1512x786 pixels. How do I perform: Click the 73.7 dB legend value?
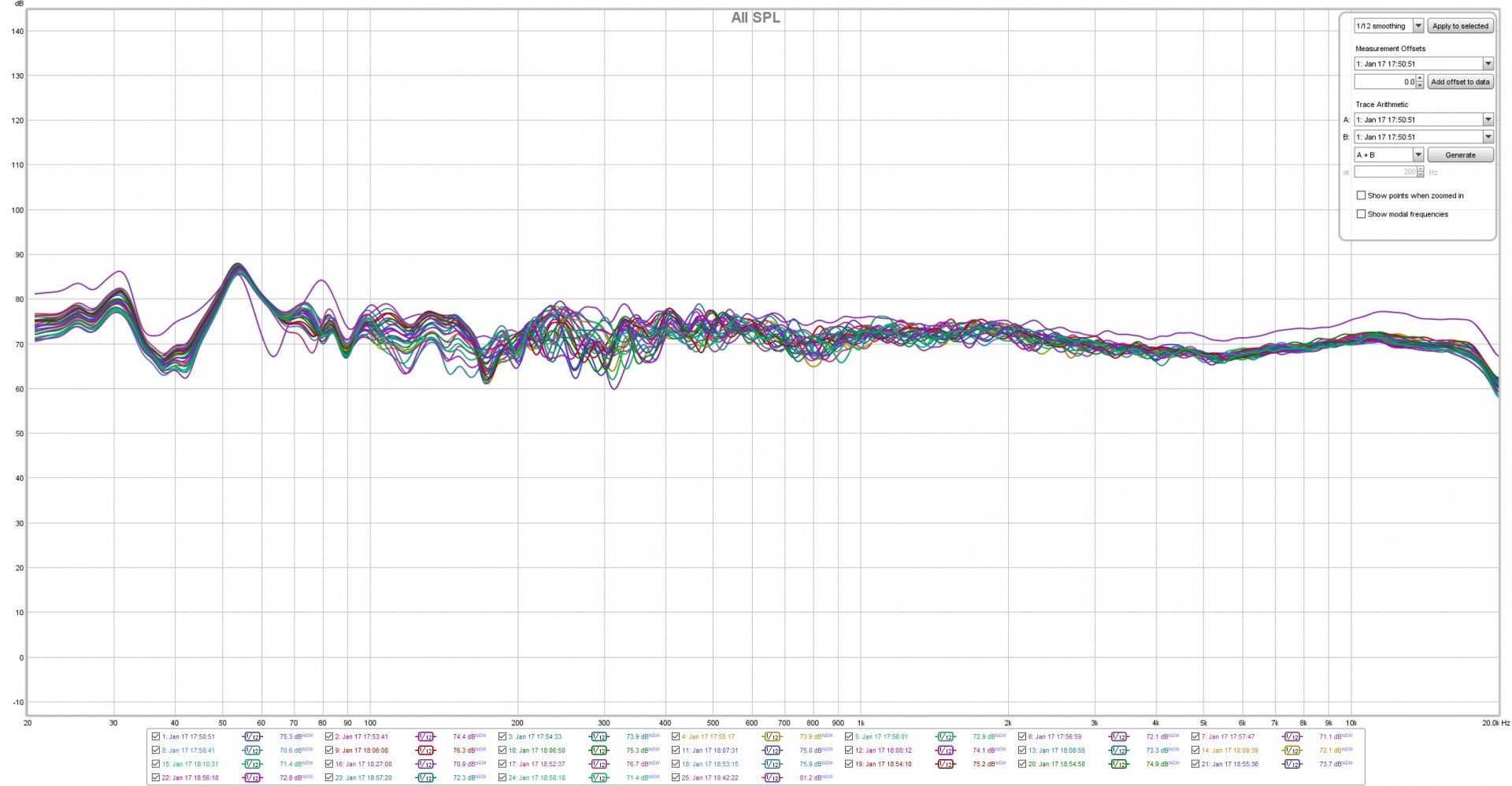[1331, 764]
